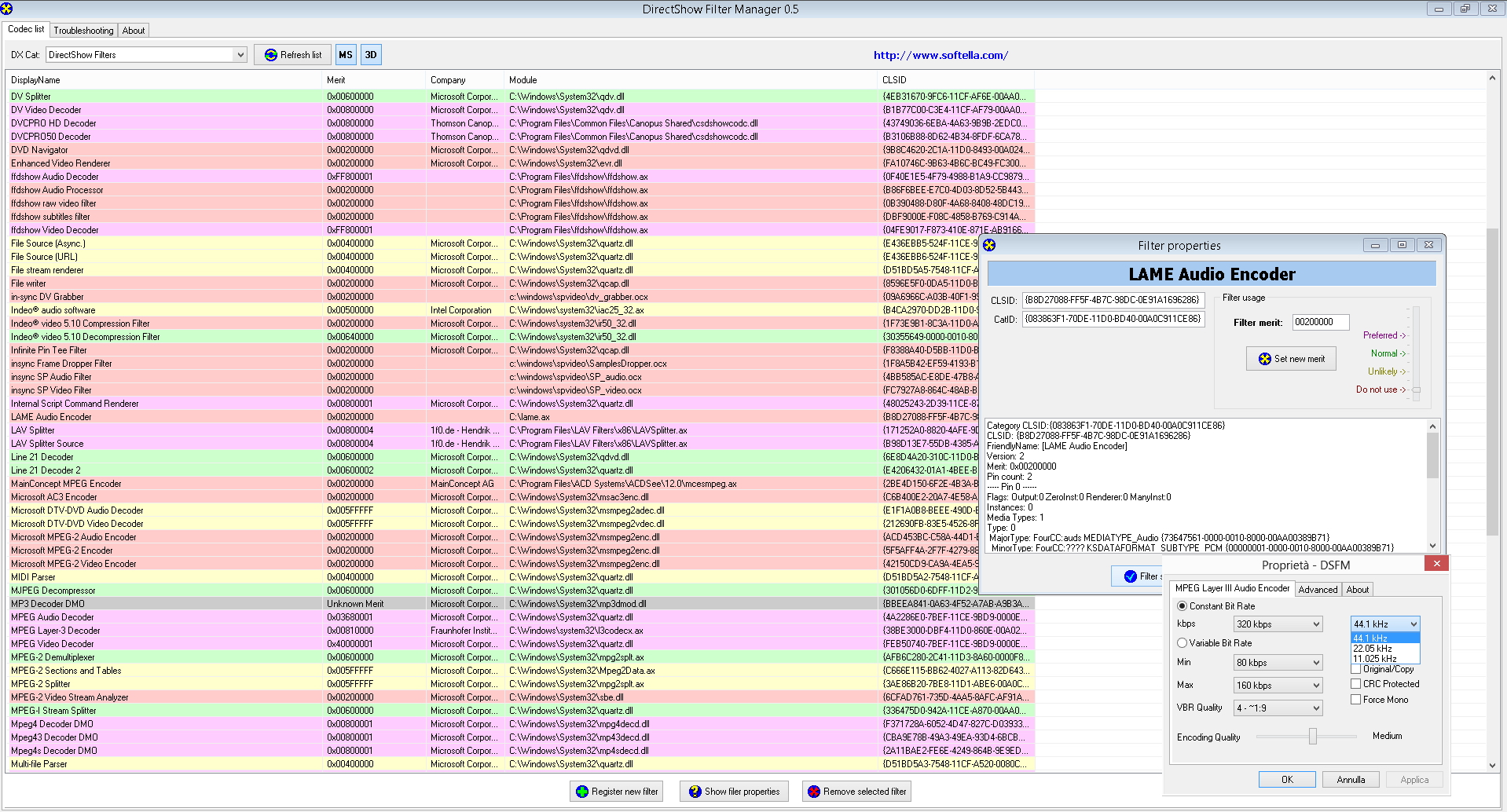Select the Variable Bit Rate option
The image size is (1507, 812).
coord(1182,643)
